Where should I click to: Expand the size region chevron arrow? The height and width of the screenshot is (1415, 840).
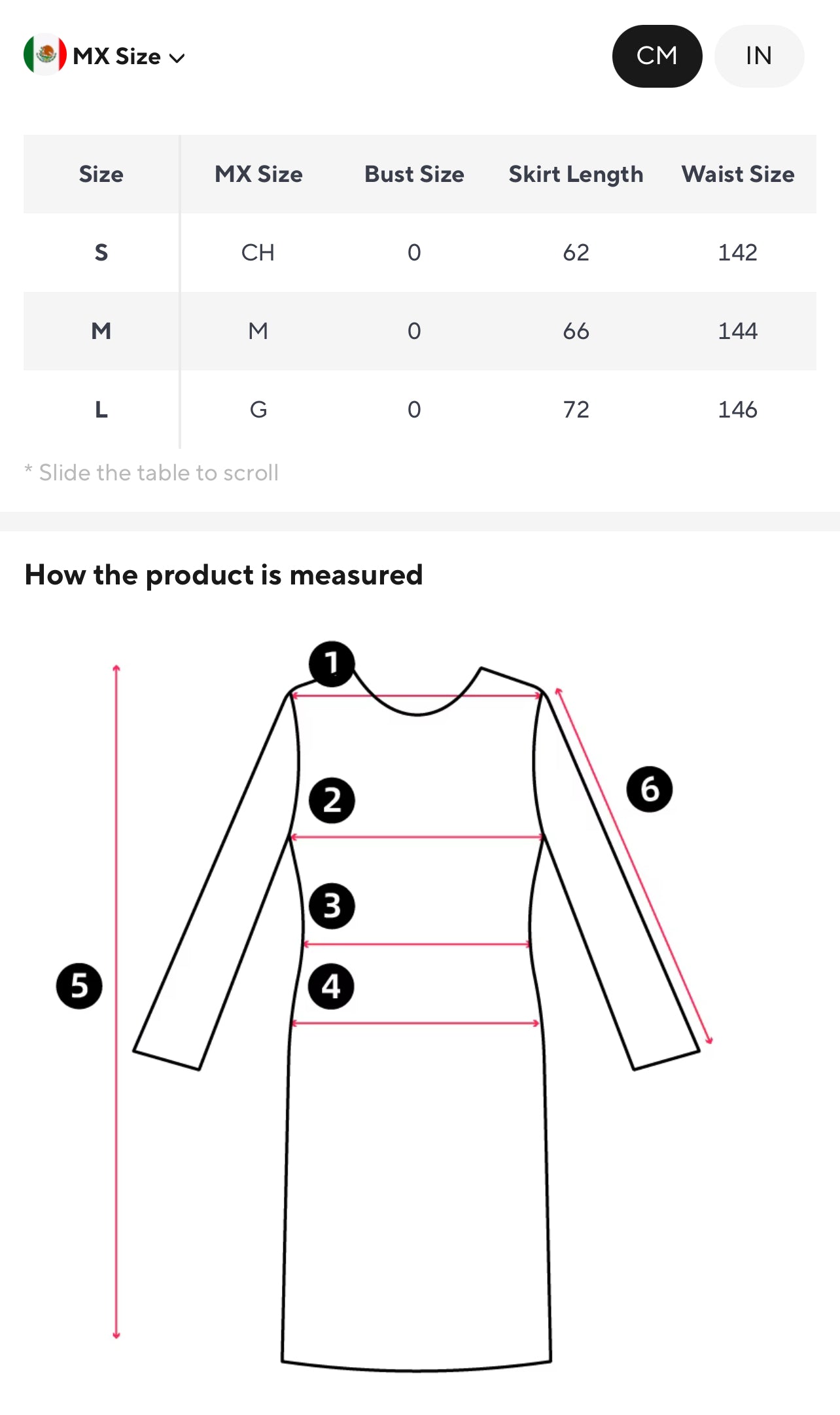177,58
